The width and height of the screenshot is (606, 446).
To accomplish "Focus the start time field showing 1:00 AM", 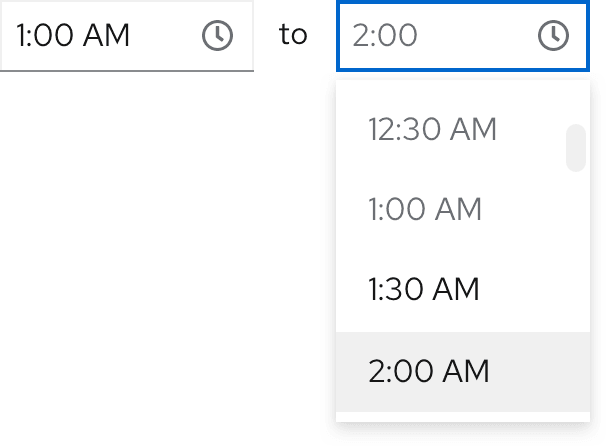I will (x=100, y=36).
